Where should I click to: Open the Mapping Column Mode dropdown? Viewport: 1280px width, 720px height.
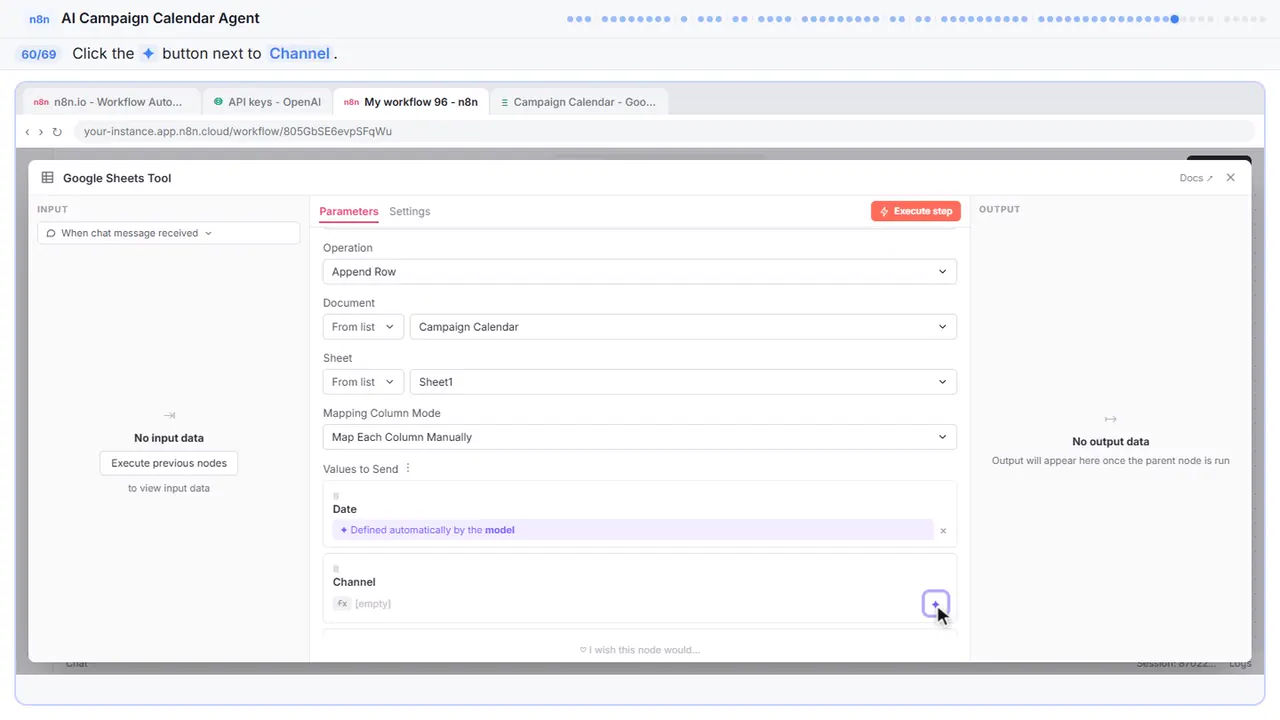[x=640, y=437]
